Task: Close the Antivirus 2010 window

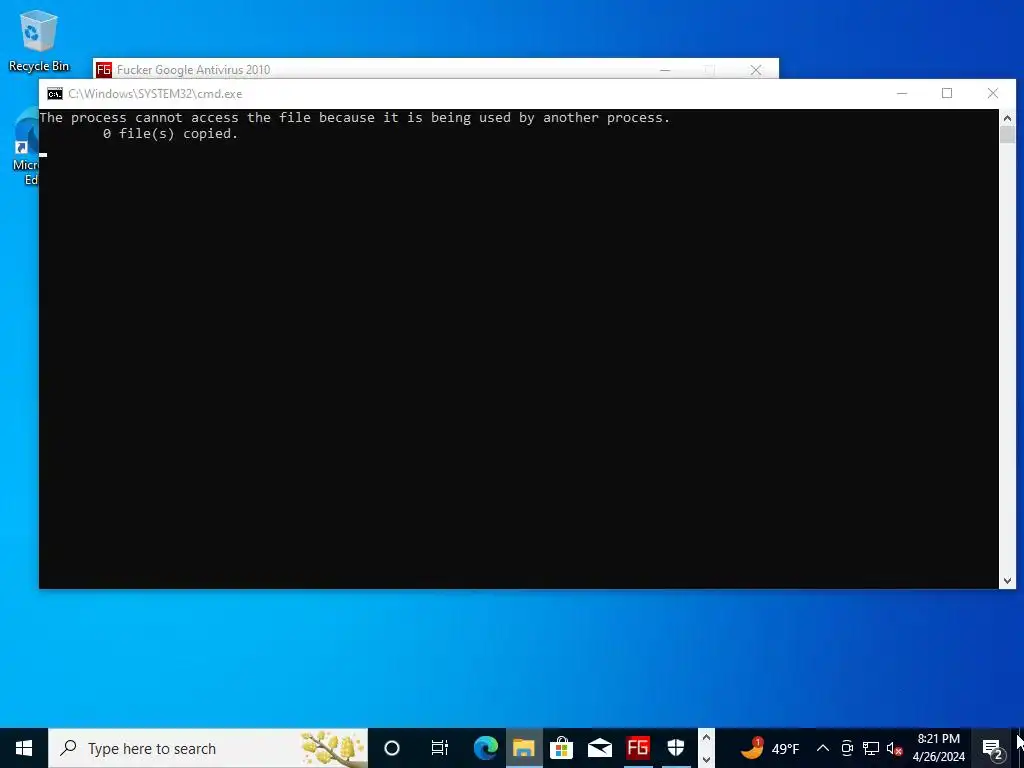Action: point(756,70)
